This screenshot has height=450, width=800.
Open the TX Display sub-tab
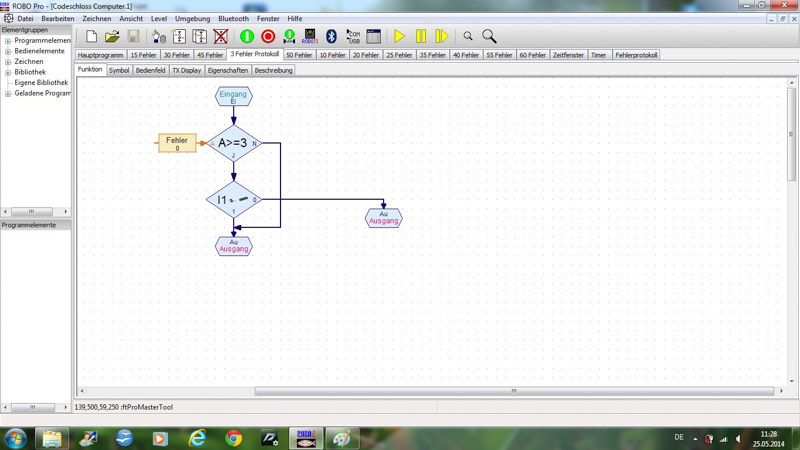[187, 70]
